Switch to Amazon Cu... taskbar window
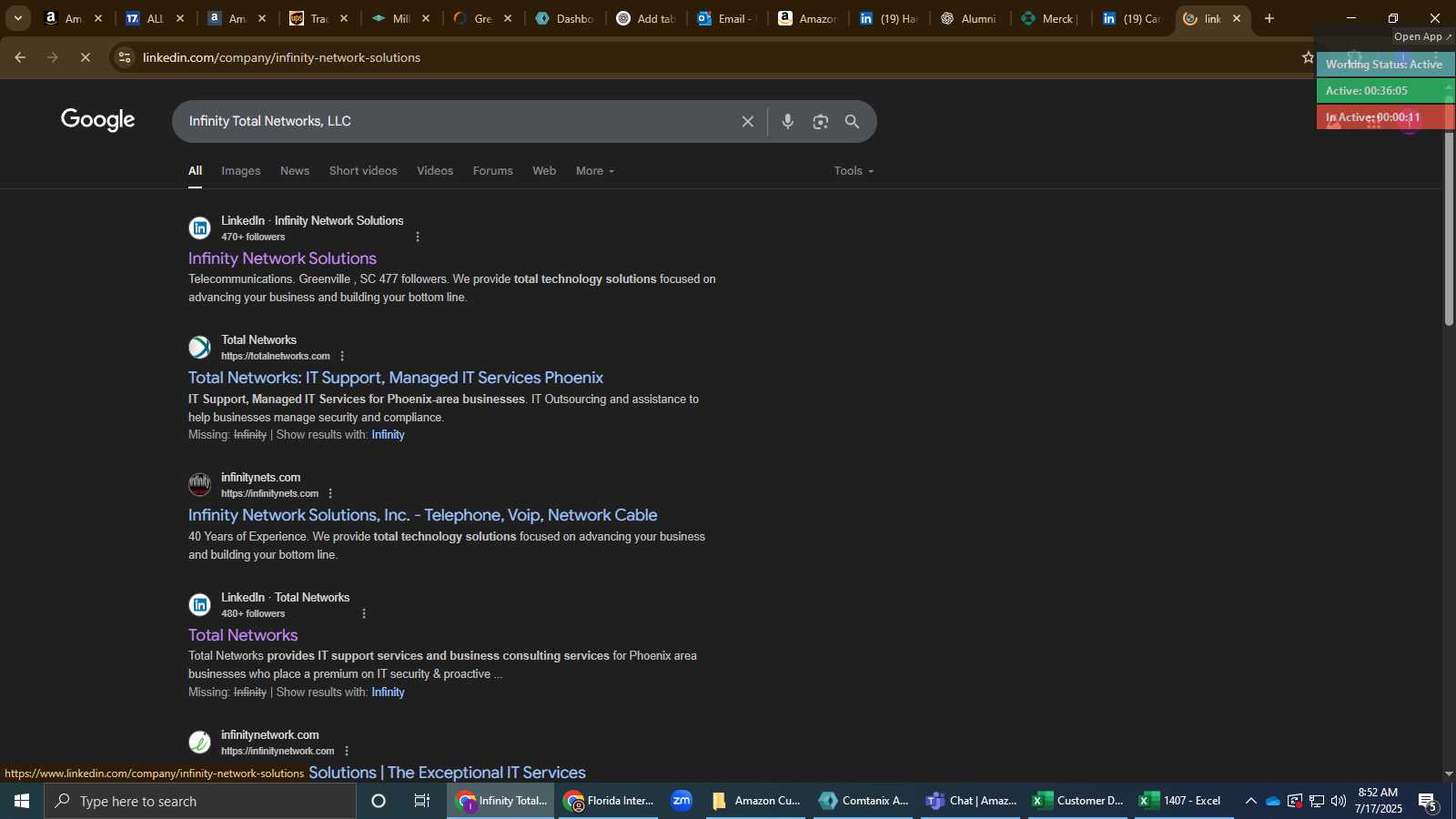The width and height of the screenshot is (1456, 819). (x=756, y=801)
